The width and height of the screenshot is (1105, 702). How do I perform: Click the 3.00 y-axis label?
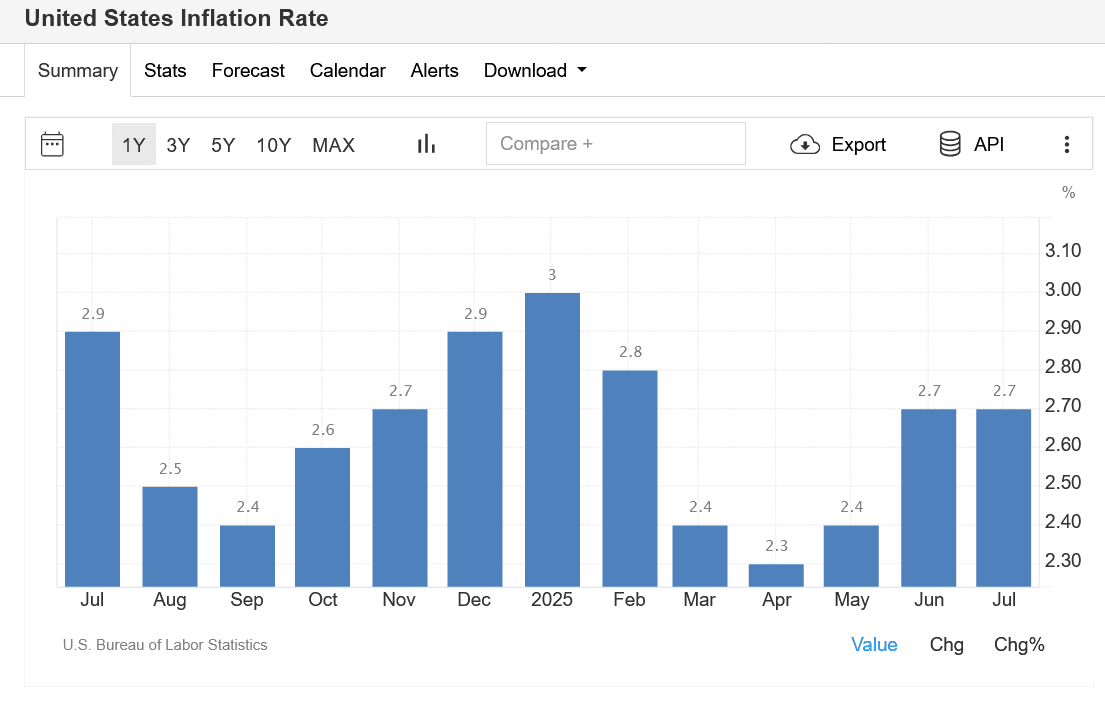click(x=1063, y=289)
